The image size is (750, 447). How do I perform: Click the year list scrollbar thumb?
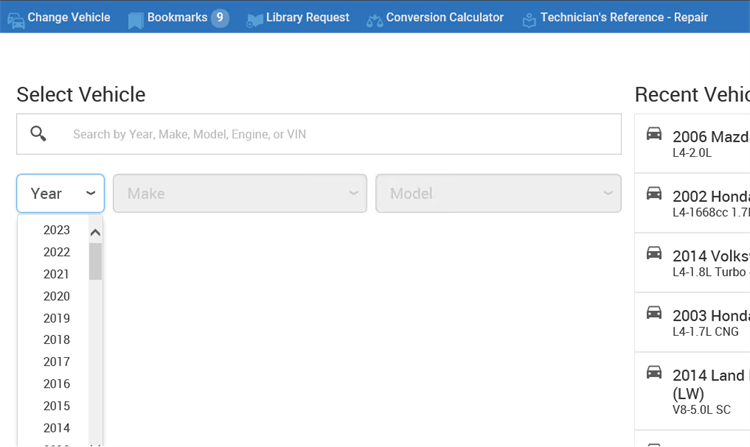[95, 261]
